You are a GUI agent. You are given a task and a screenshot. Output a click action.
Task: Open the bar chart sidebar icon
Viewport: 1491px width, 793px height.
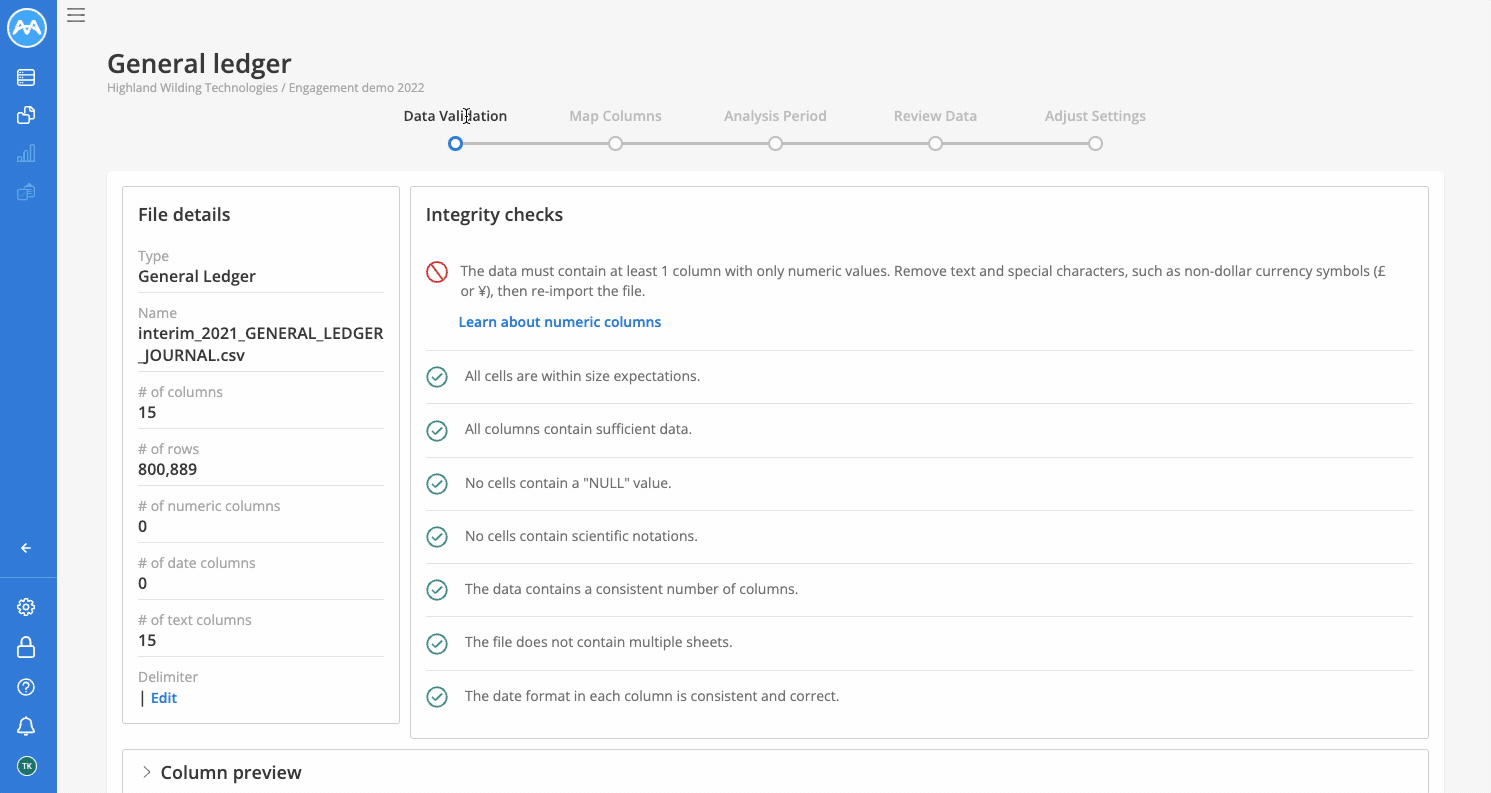[27, 153]
